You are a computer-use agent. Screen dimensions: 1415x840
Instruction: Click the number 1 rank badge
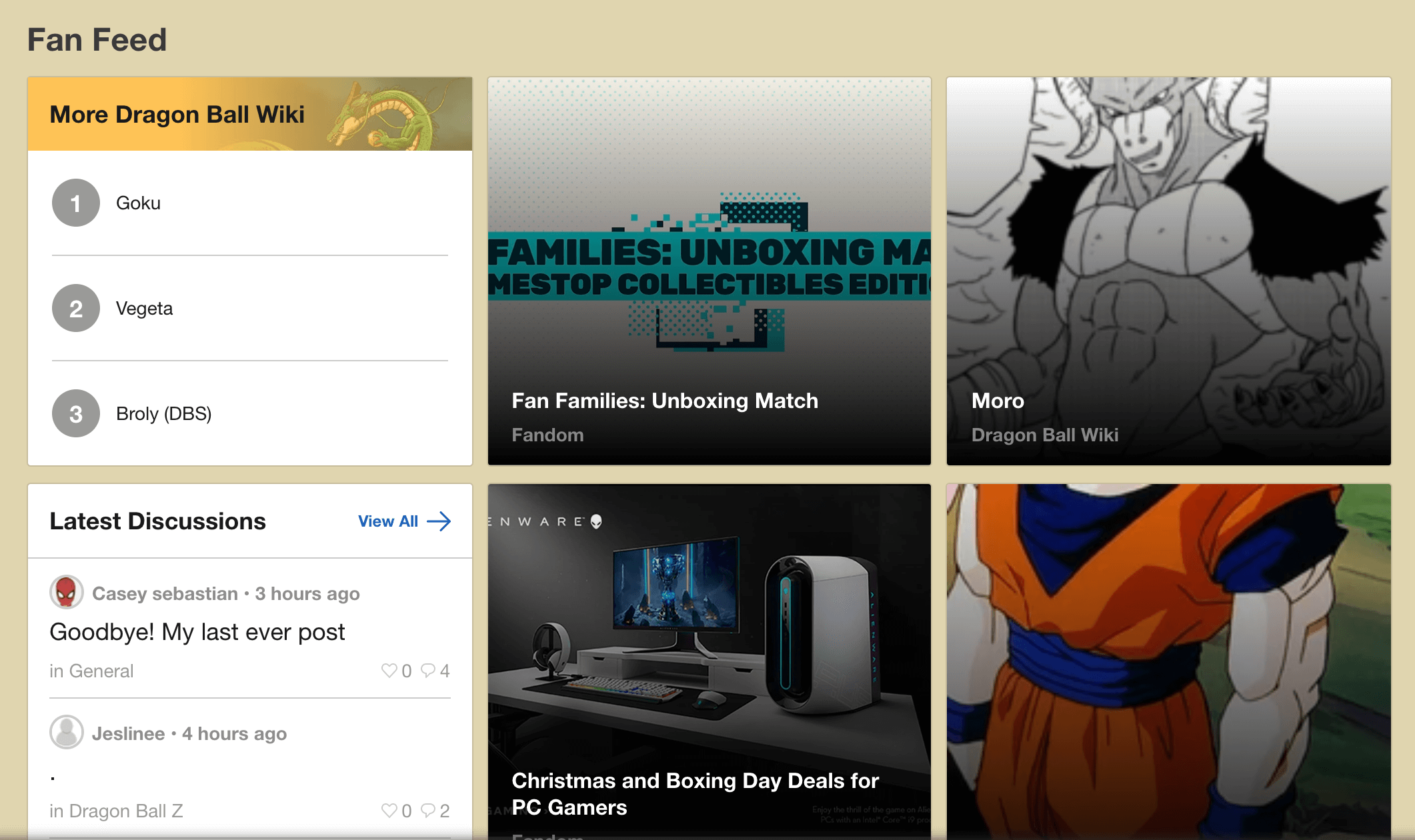(x=76, y=203)
